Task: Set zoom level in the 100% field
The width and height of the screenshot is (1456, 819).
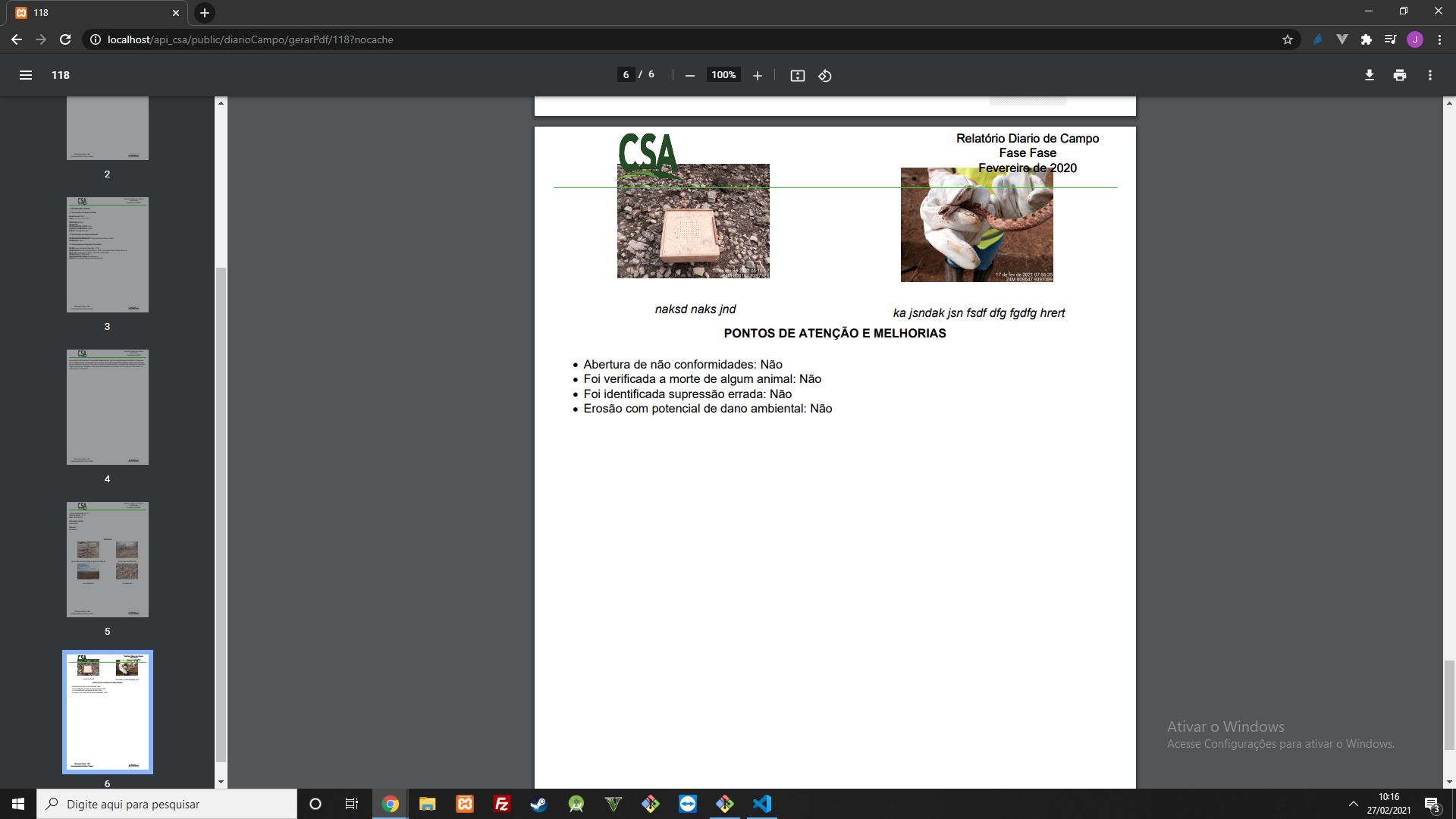Action: click(x=723, y=74)
